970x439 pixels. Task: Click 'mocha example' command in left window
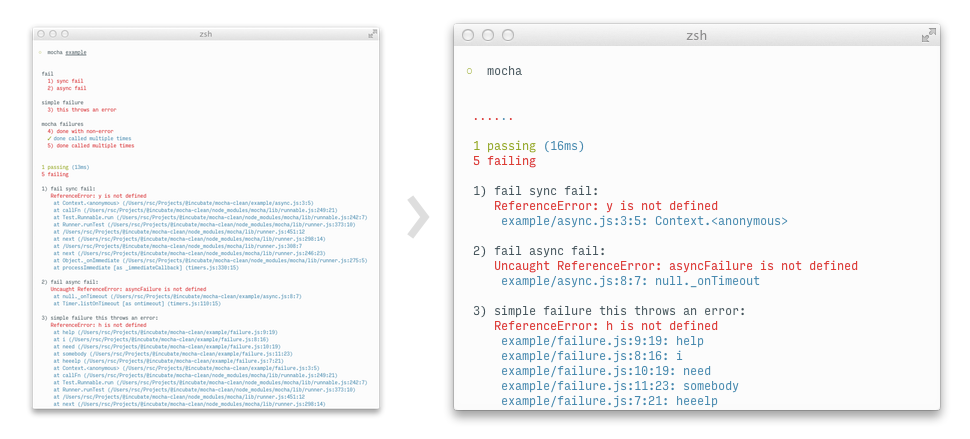pos(67,53)
